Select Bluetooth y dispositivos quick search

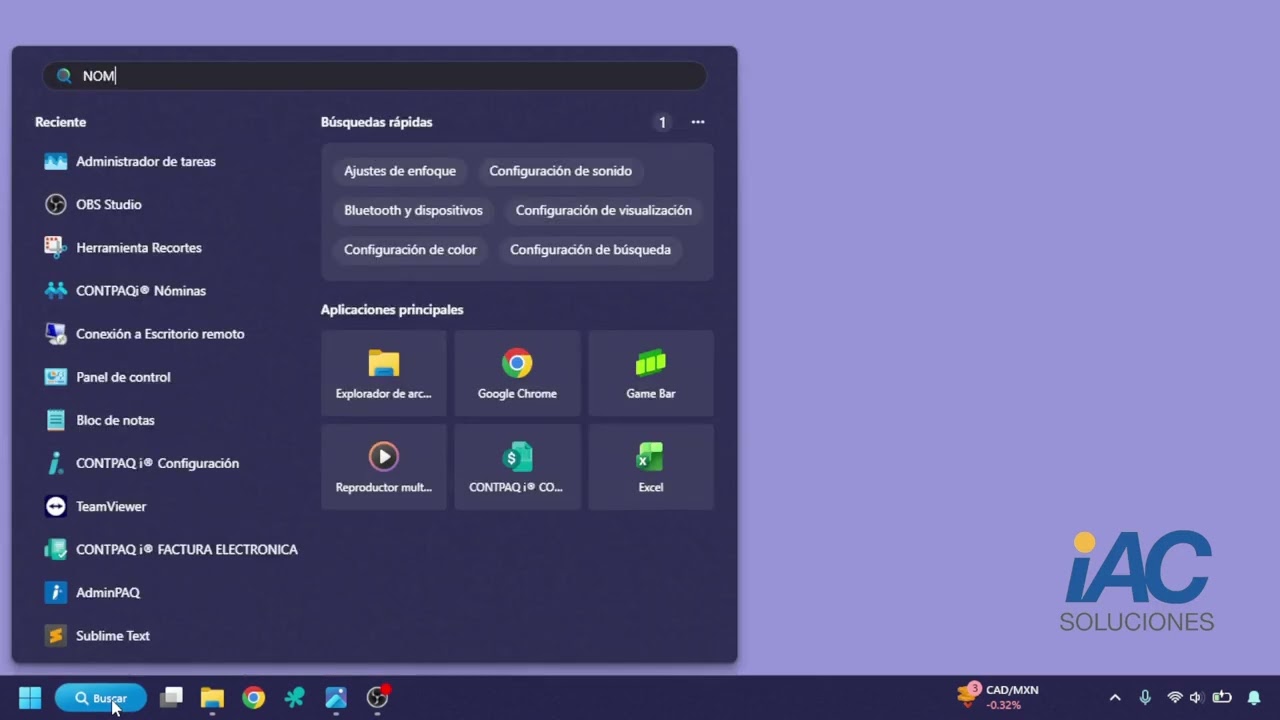(413, 210)
